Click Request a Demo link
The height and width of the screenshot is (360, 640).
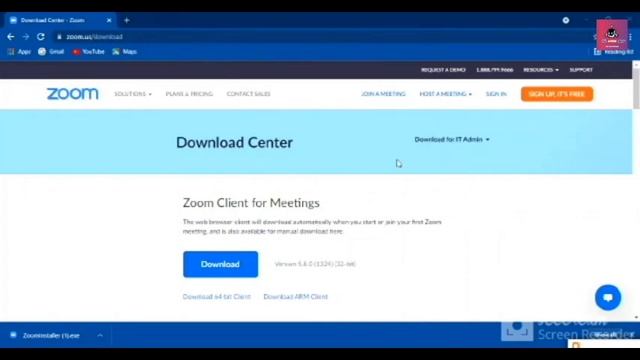tap(443, 70)
